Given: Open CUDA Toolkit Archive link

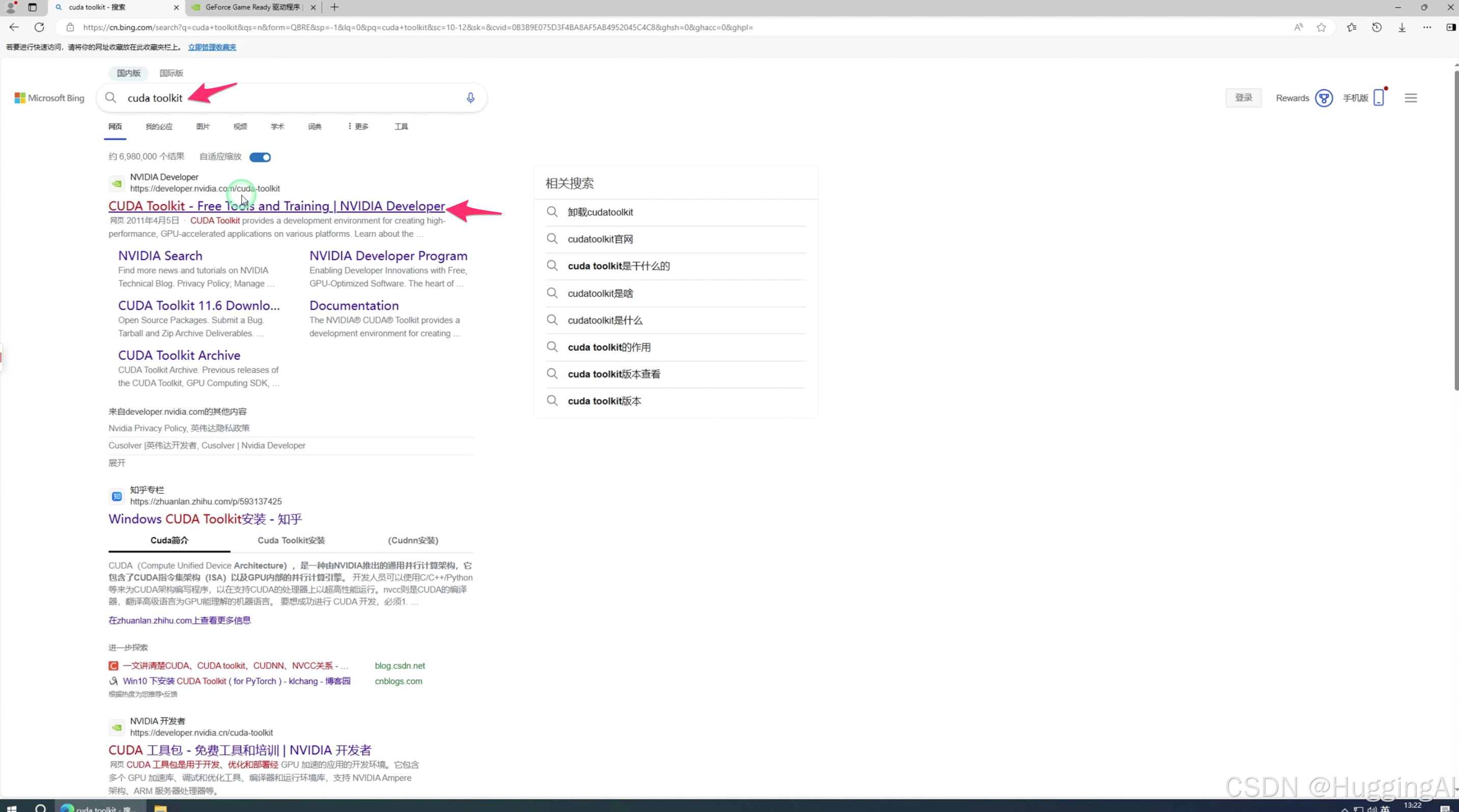Looking at the screenshot, I should click(179, 355).
